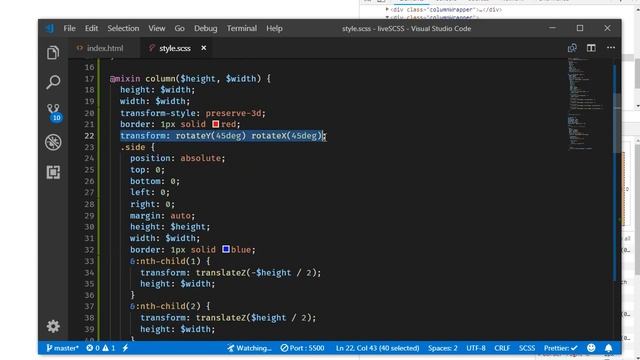Click 'transform: translateZ($height / 2);' line
The image size is (640, 360).
228,317
